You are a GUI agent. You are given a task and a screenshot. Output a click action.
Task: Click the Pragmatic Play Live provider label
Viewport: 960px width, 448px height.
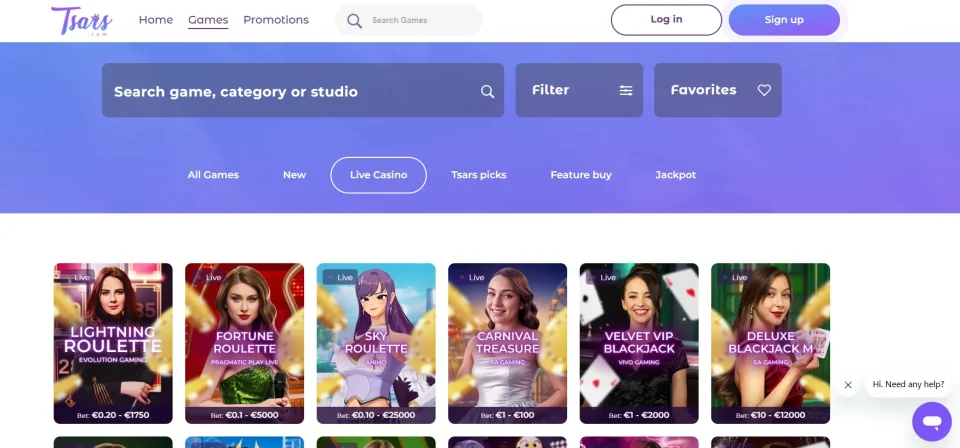click(x=244, y=362)
